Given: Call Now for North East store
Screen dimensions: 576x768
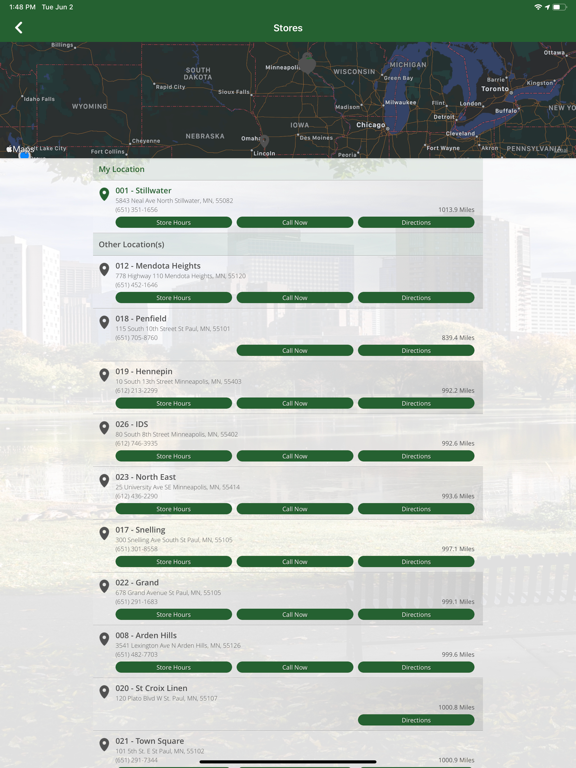Looking at the screenshot, I should tap(295, 509).
